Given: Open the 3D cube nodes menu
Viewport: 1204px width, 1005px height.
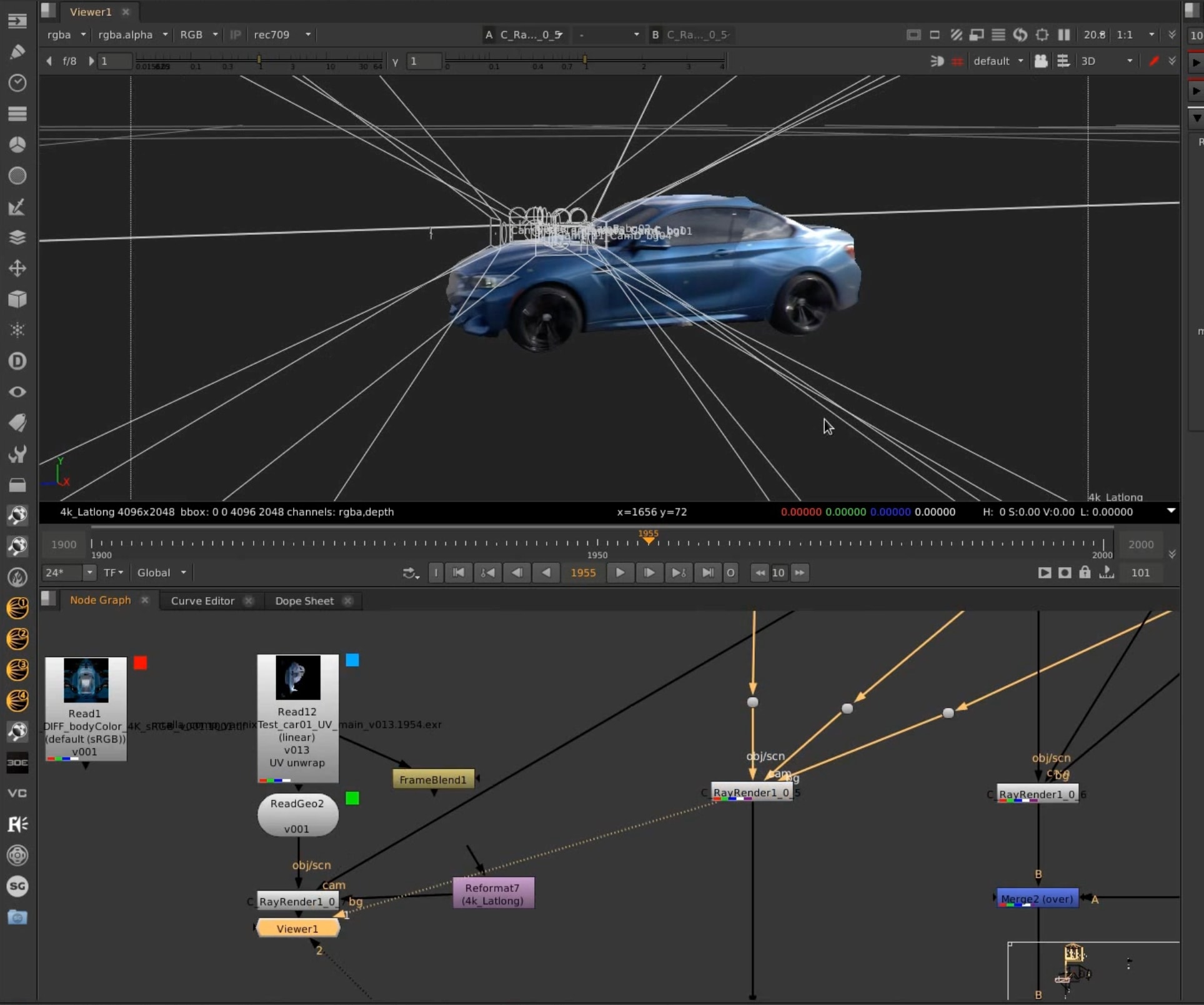Looking at the screenshot, I should [x=17, y=299].
